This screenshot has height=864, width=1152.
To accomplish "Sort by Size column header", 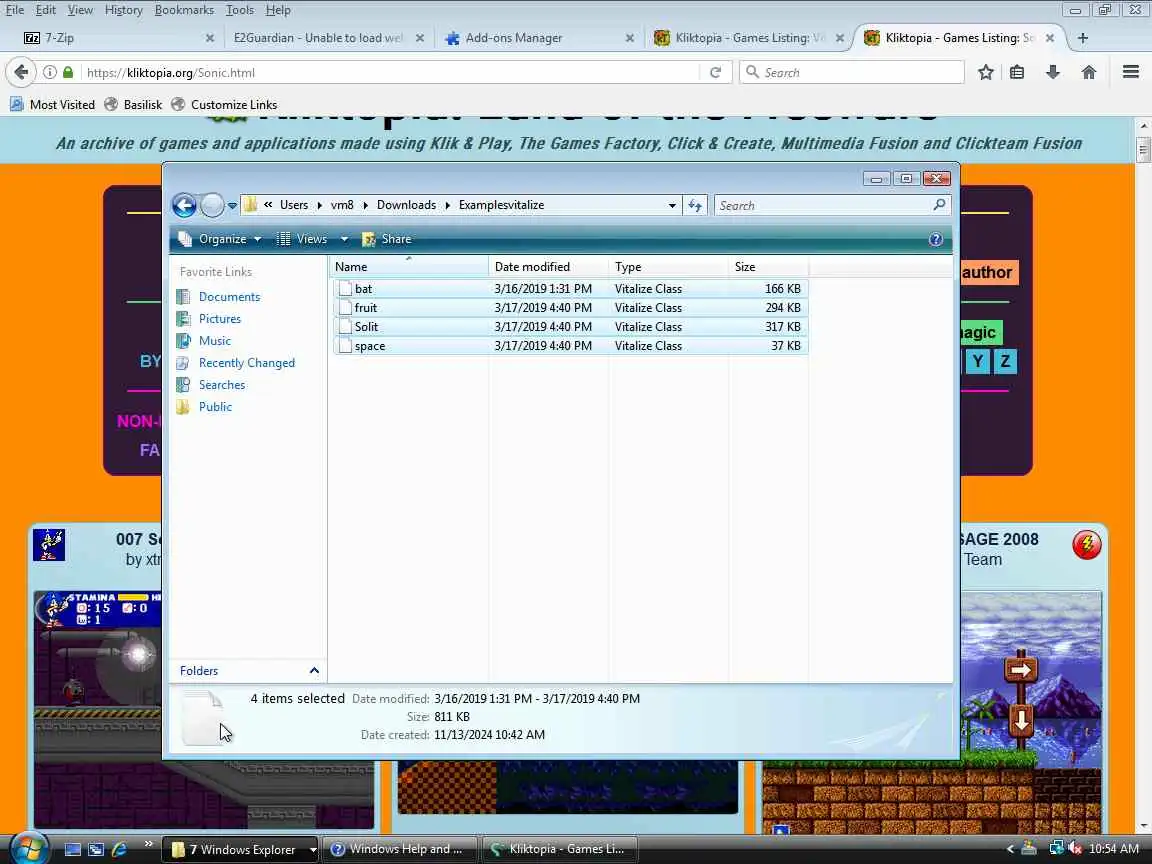I will [768, 267].
